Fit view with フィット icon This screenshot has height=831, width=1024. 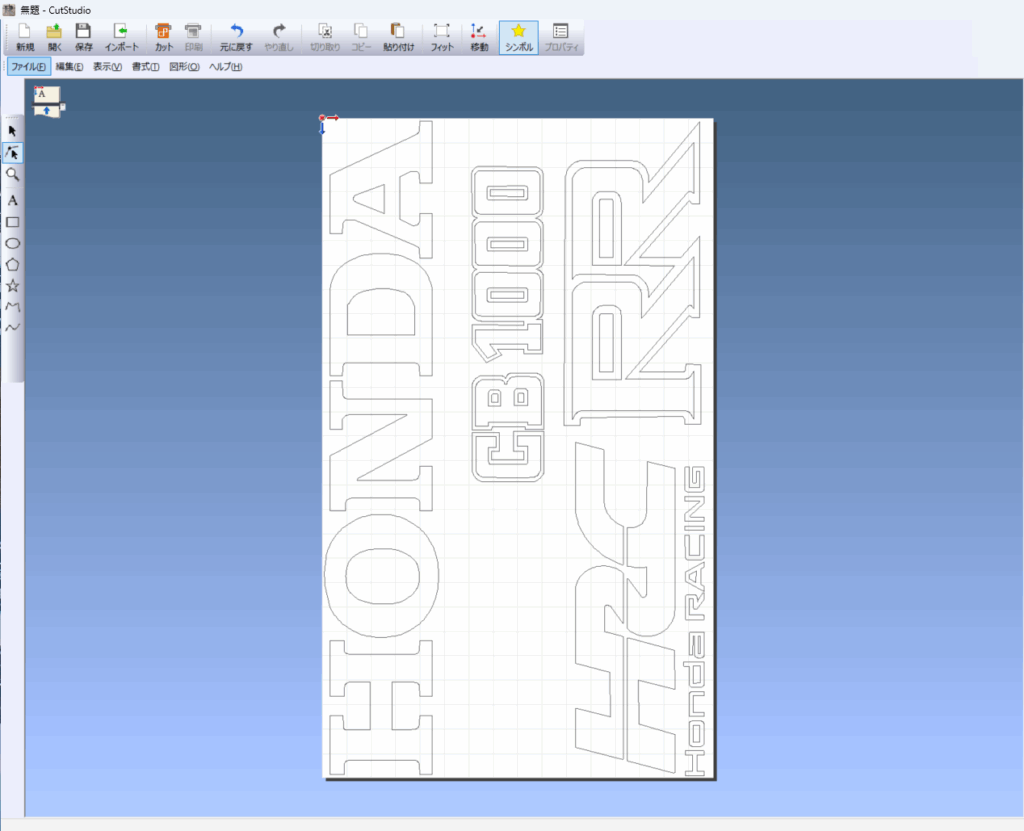(x=441, y=37)
